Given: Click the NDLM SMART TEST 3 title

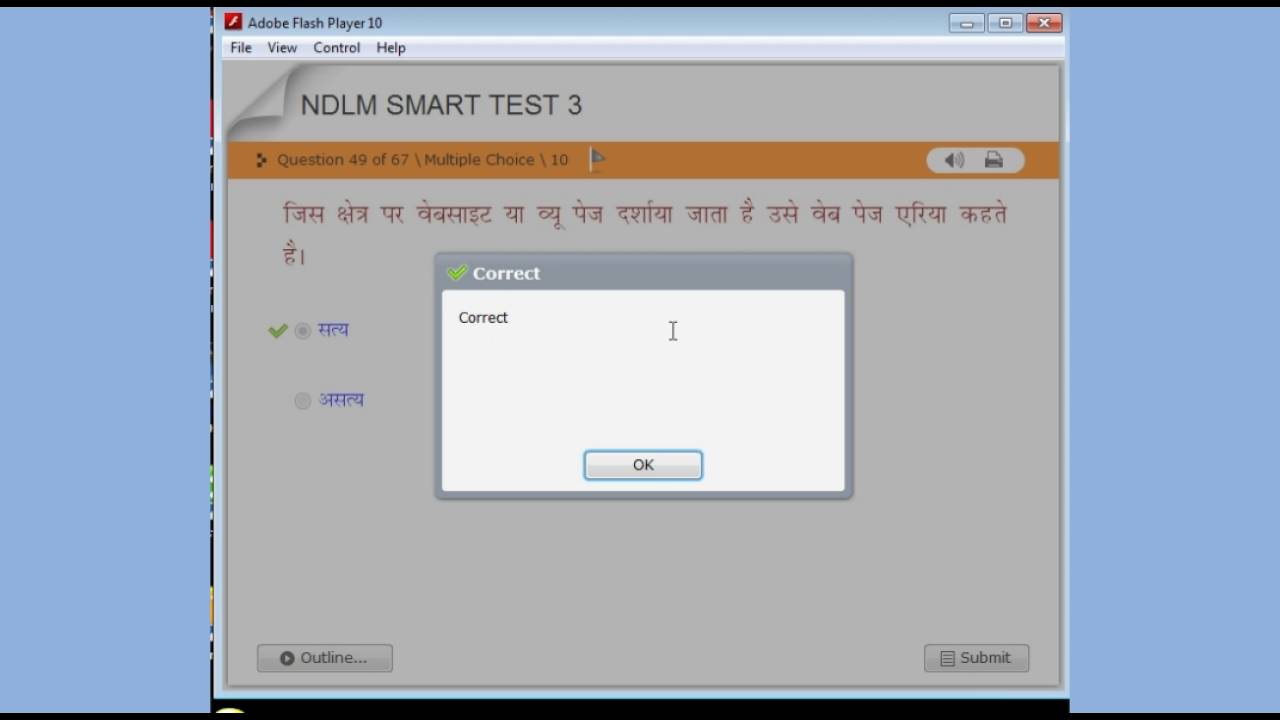Looking at the screenshot, I should (x=441, y=105).
